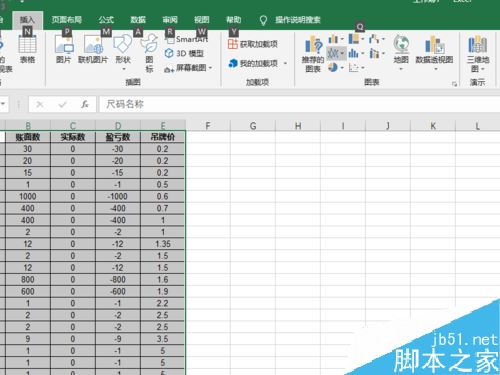This screenshot has height=375, width=500.
Task: Select the cell containing 15
Action: point(28,173)
